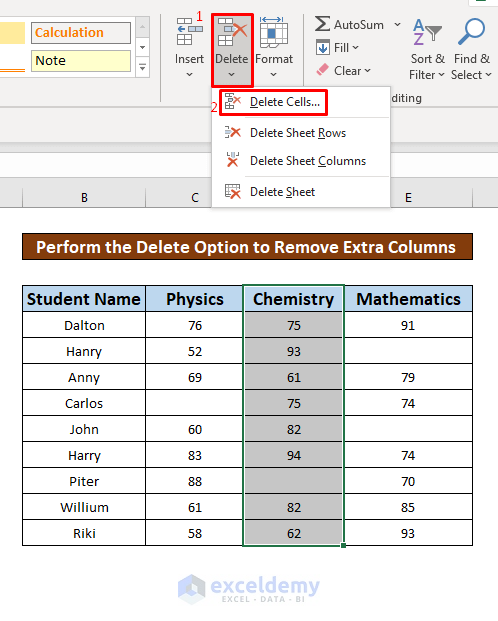Viewport: 498px width, 621px height.
Task: Select the Piter name cell
Action: tap(84, 481)
